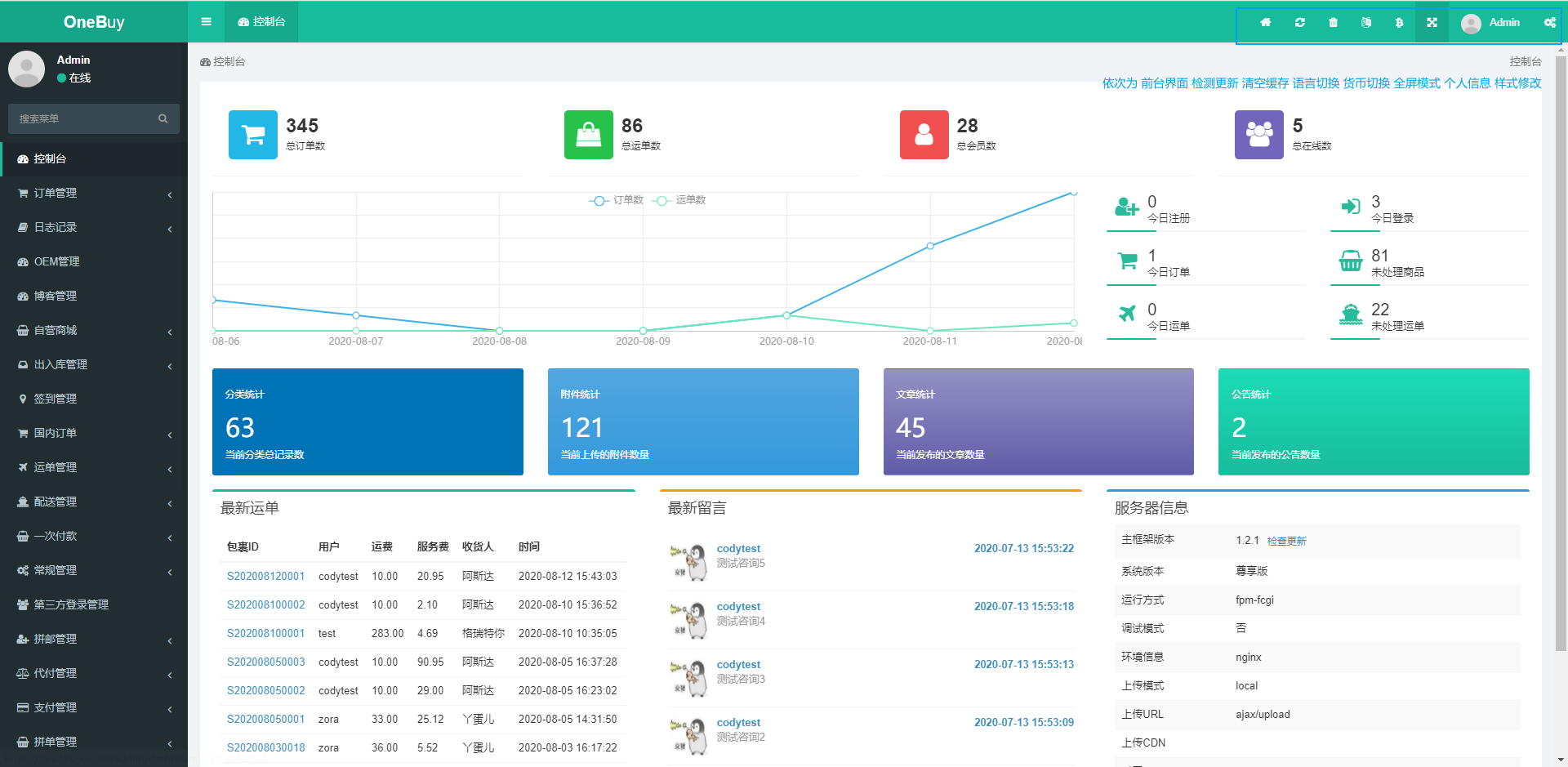The height and width of the screenshot is (767, 1568).
Task: Expand the 一次付款 sidebar menu
Action: coord(94,537)
